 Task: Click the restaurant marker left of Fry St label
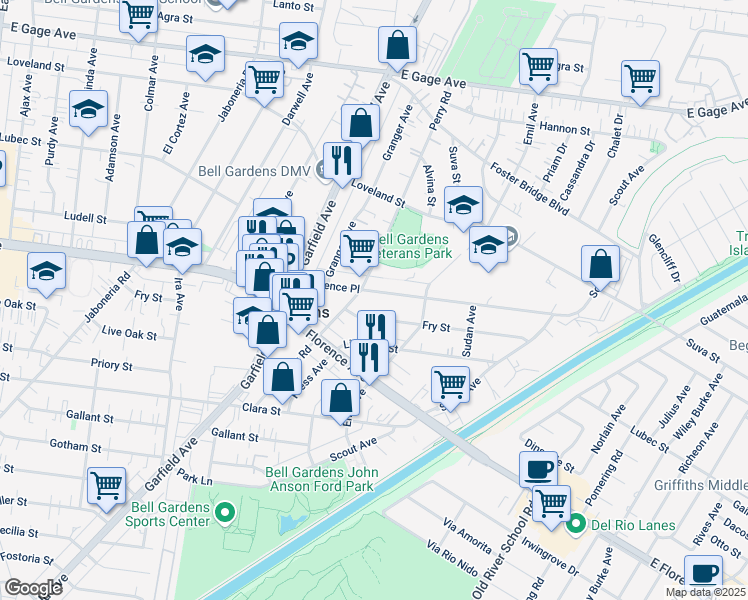pos(376,326)
